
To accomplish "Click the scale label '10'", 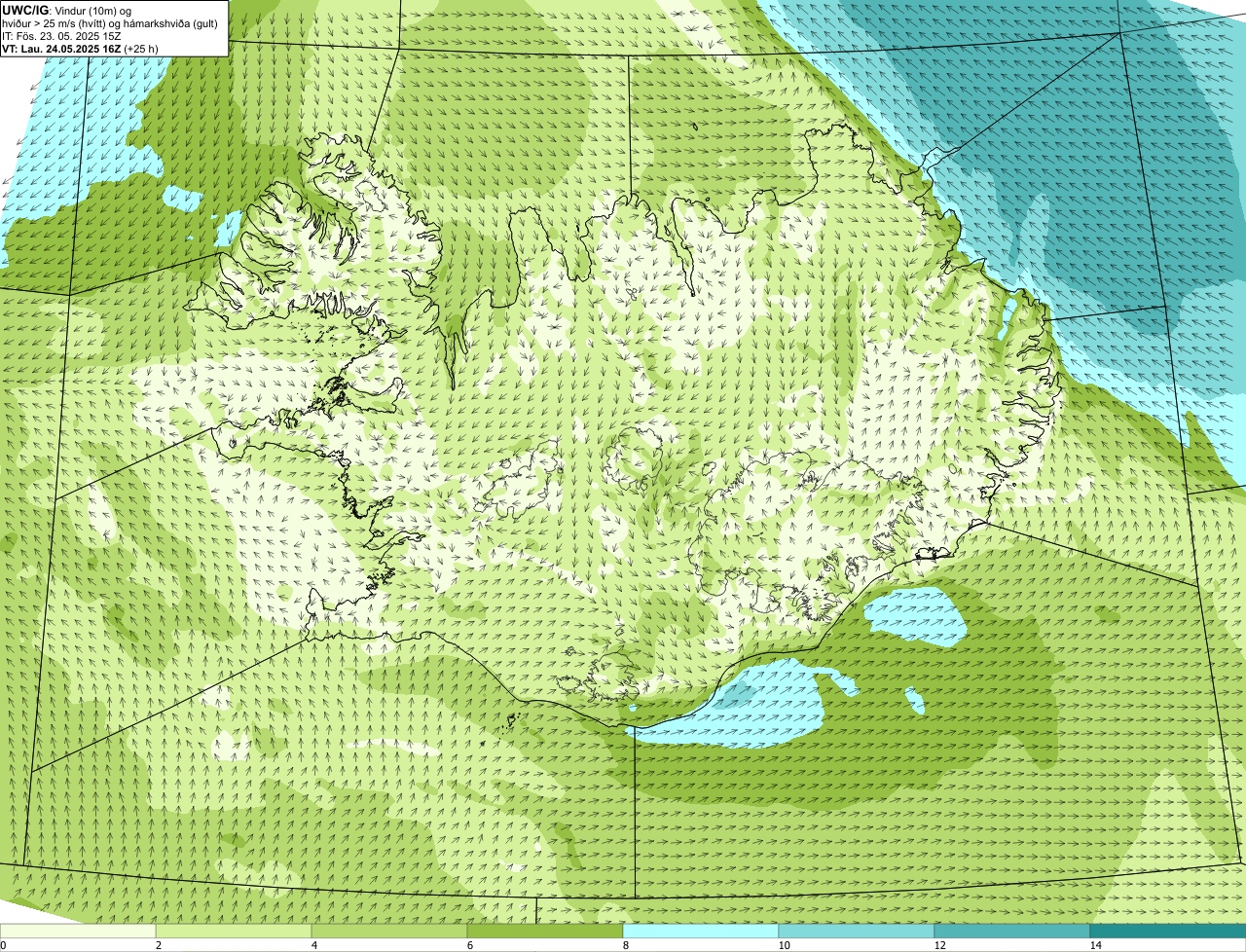I will pos(783,945).
